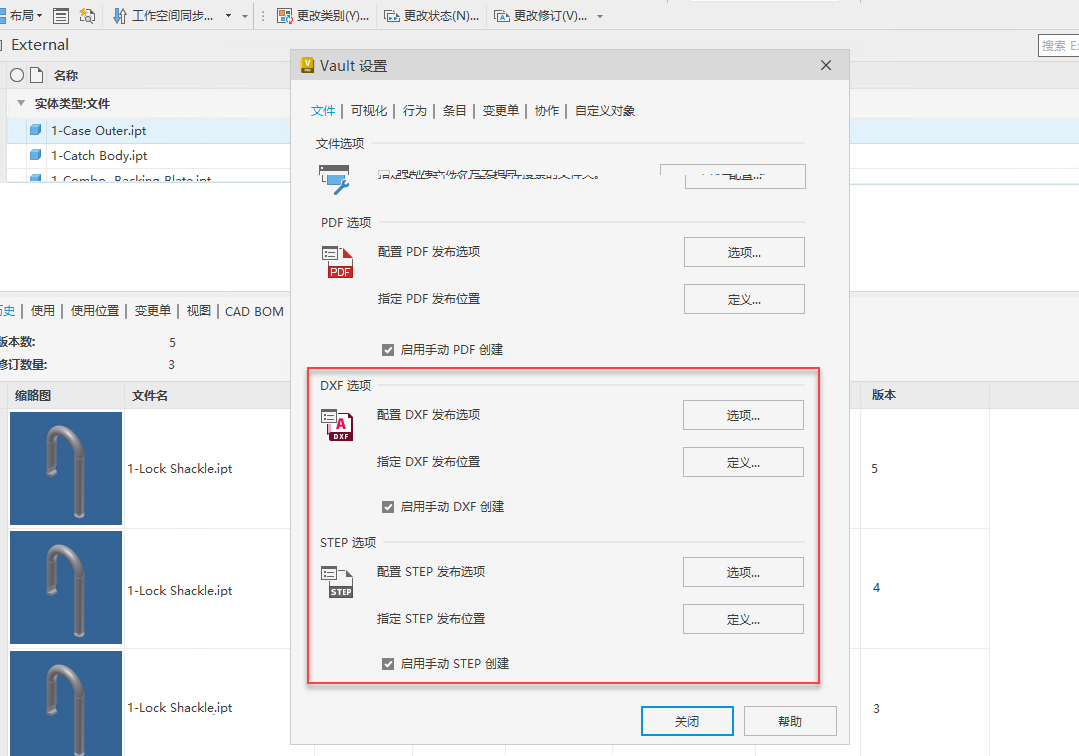Toggle 启用手动 PDF 创建 checkbox

(388, 350)
